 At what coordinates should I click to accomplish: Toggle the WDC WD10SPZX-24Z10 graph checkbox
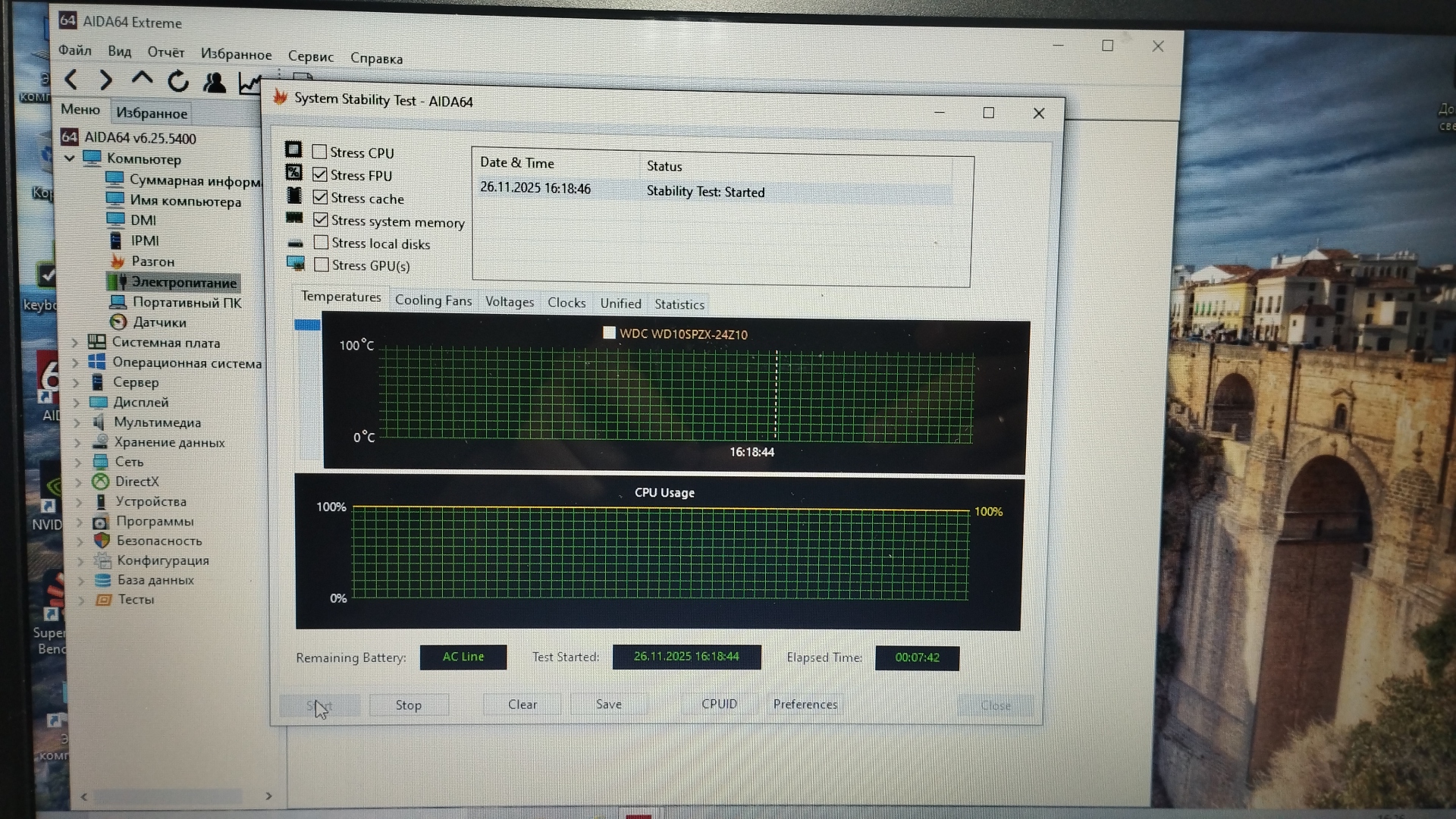coord(609,332)
